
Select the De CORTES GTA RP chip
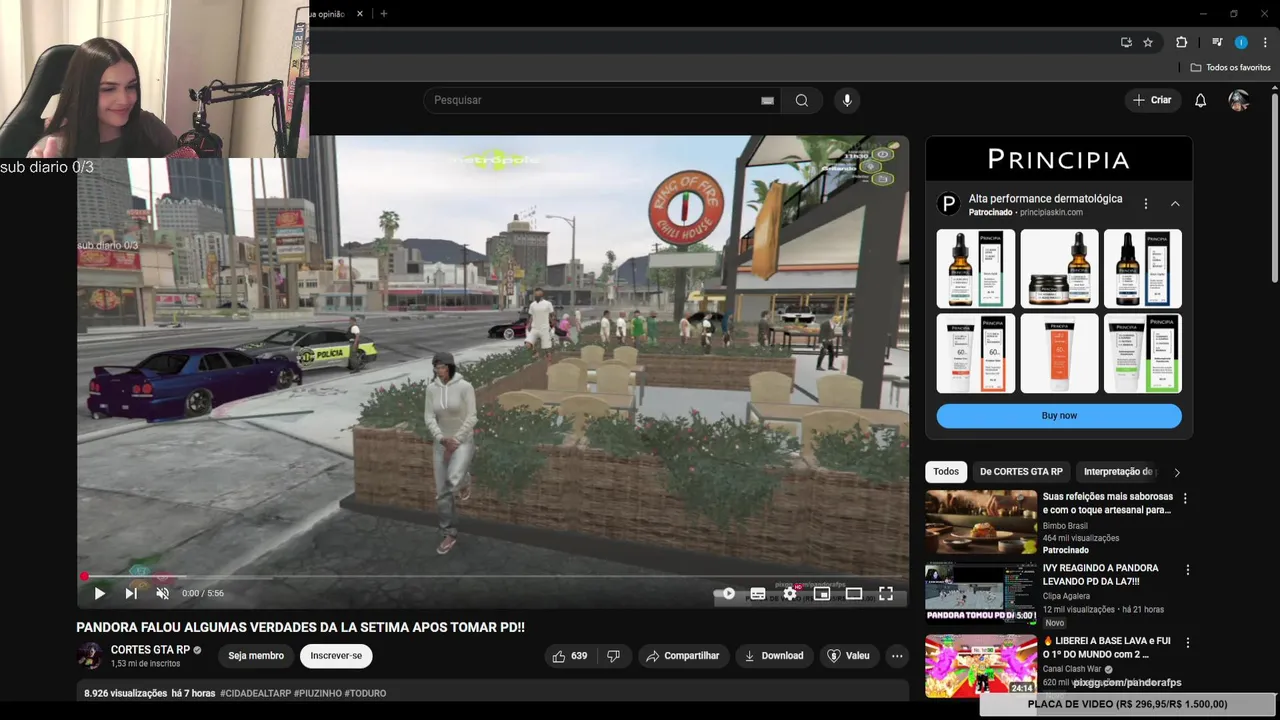[x=1021, y=472]
